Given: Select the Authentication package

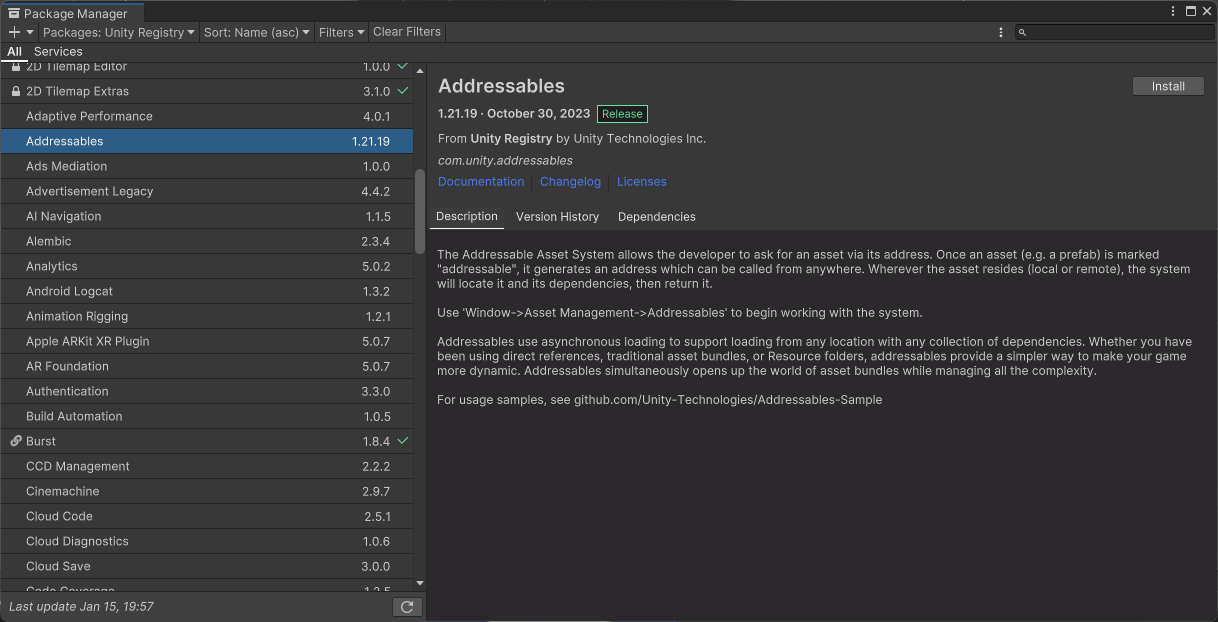Looking at the screenshot, I should coord(206,391).
